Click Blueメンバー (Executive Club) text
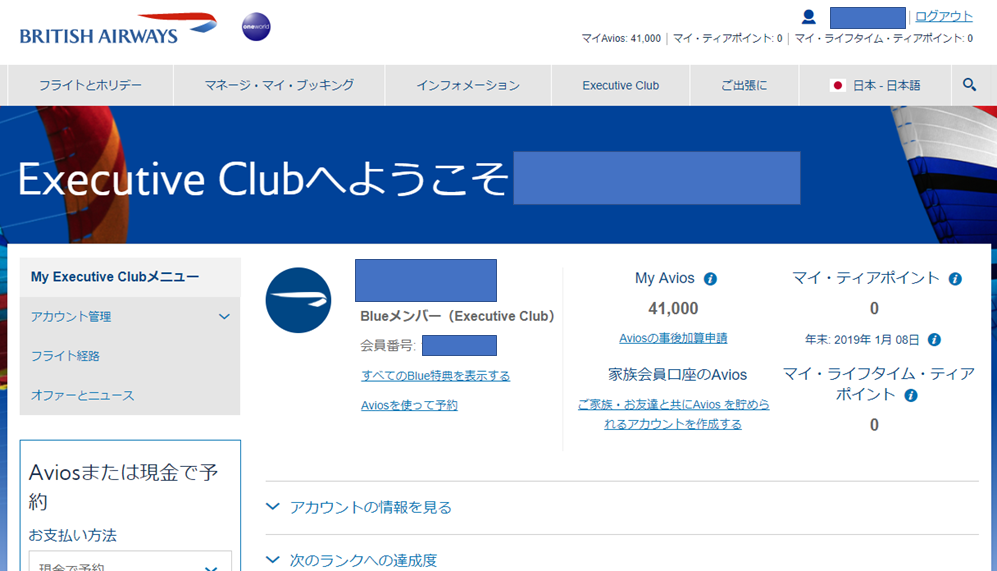Viewport: 997px width, 571px height. coord(457,316)
